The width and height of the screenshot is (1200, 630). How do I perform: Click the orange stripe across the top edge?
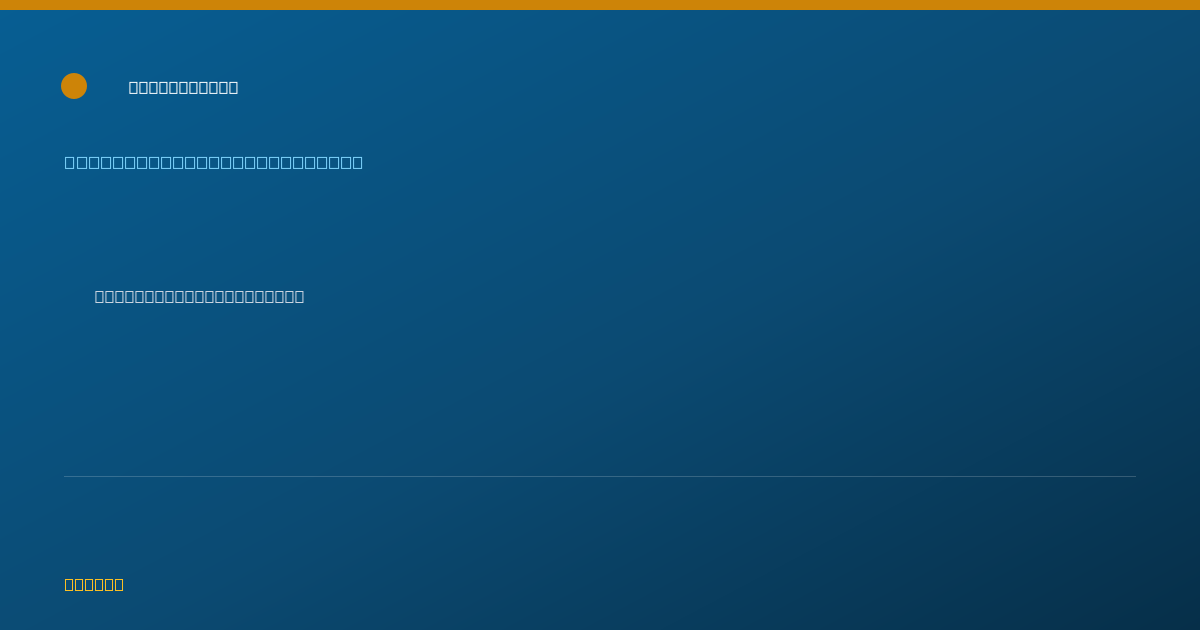[x=600, y=5]
